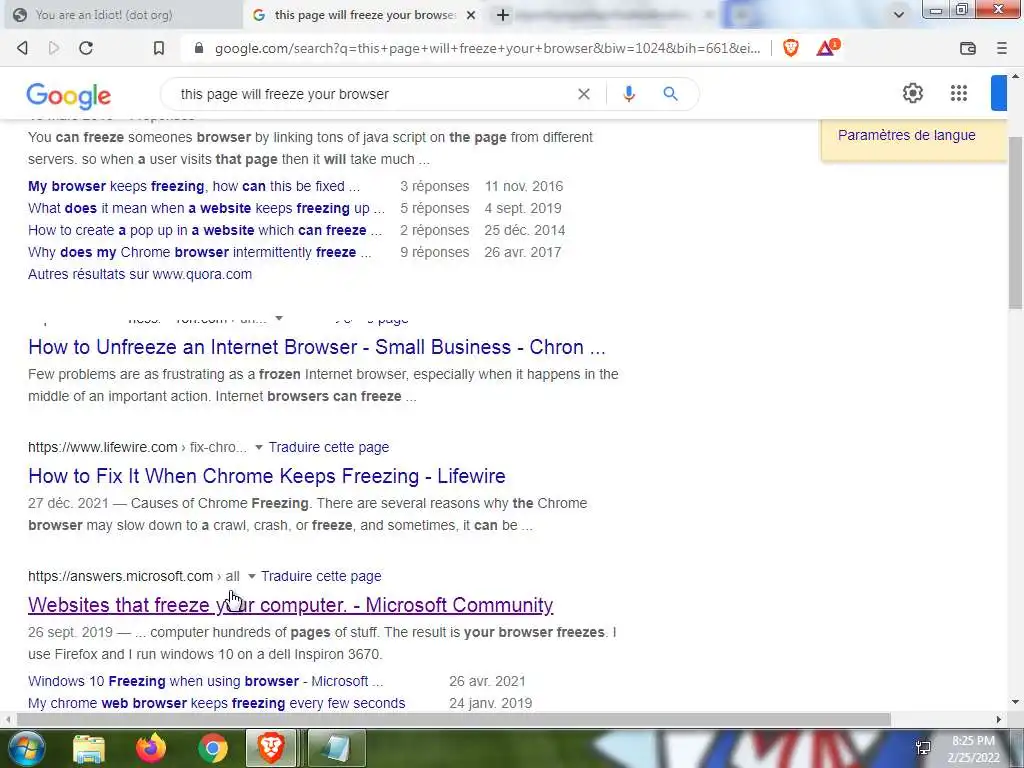This screenshot has height=768, width=1024.
Task: Open 'Websites that freeze your computer' result
Action: click(291, 605)
